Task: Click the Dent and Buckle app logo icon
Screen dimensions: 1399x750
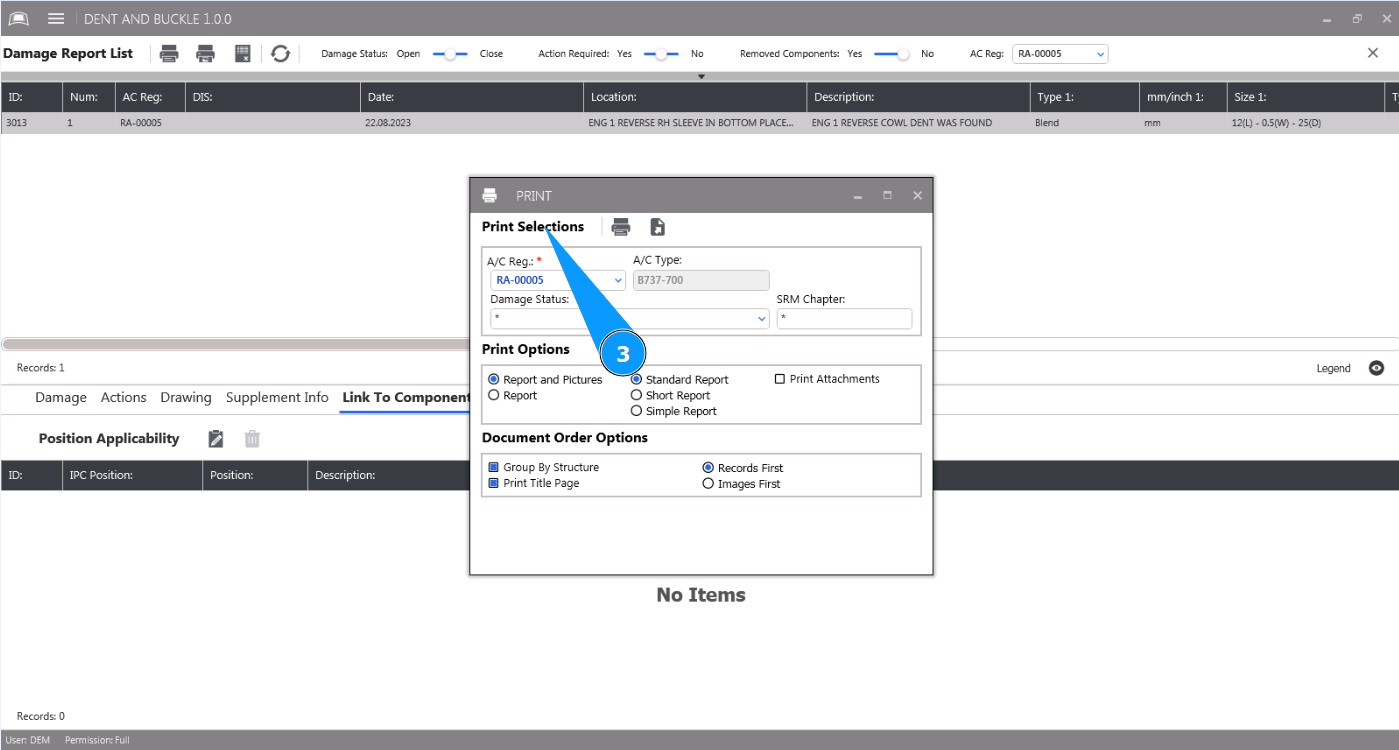Action: pos(19,19)
